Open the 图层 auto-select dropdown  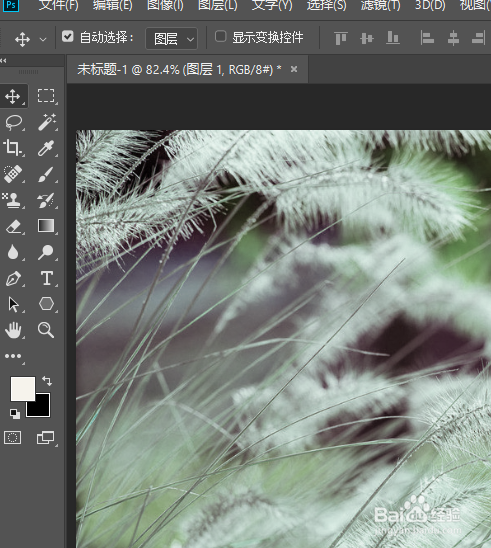[171, 38]
